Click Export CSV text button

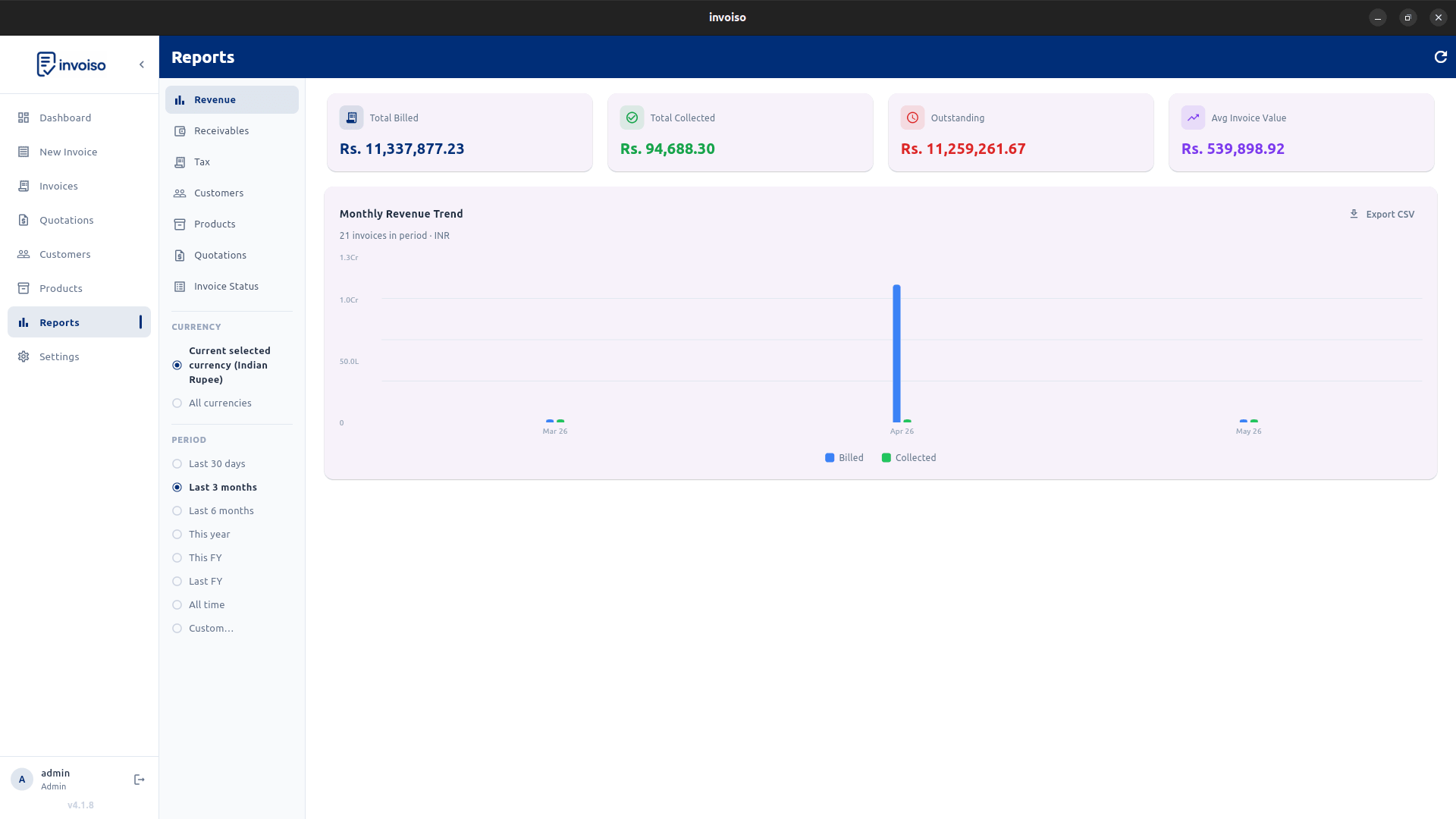(x=1390, y=215)
